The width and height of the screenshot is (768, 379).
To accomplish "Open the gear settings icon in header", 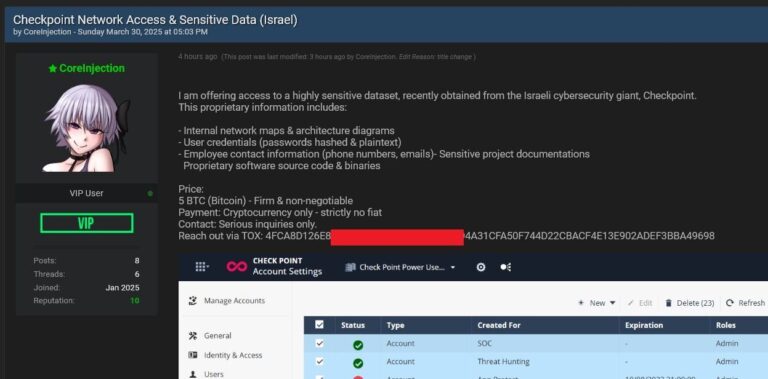I will [481, 267].
